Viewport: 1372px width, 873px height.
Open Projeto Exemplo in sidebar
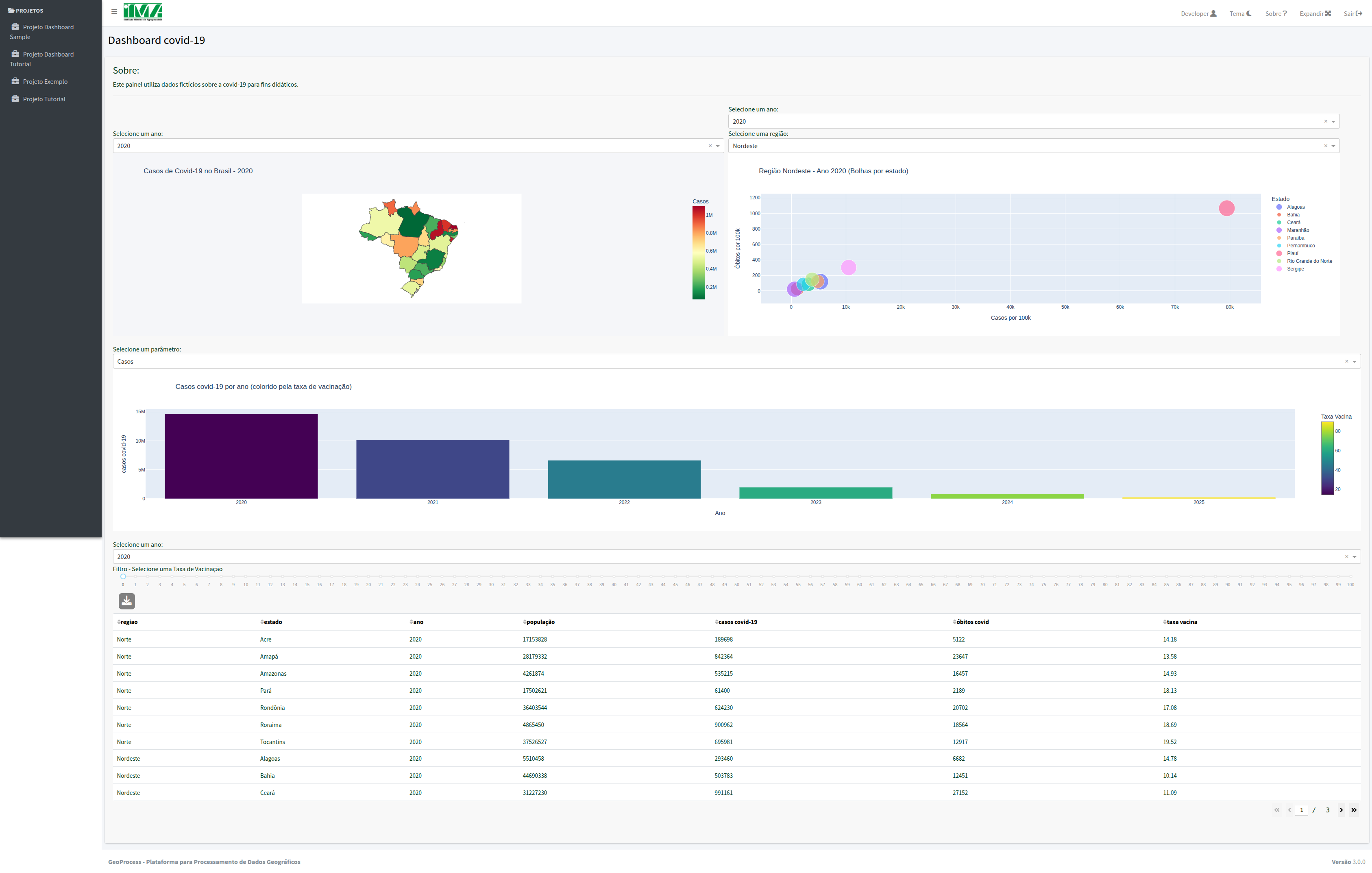point(45,81)
